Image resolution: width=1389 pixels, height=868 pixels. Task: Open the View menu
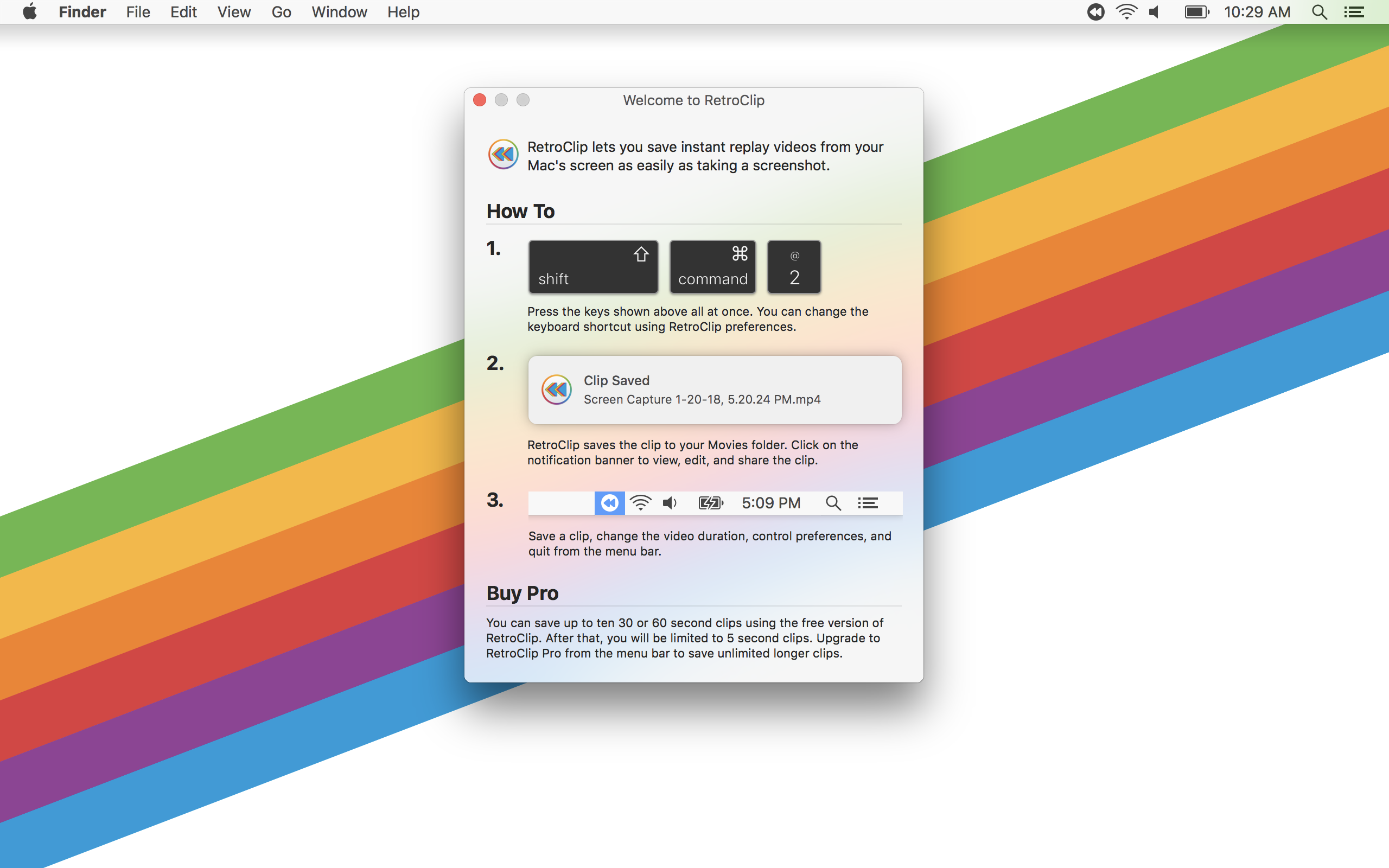[x=234, y=12]
